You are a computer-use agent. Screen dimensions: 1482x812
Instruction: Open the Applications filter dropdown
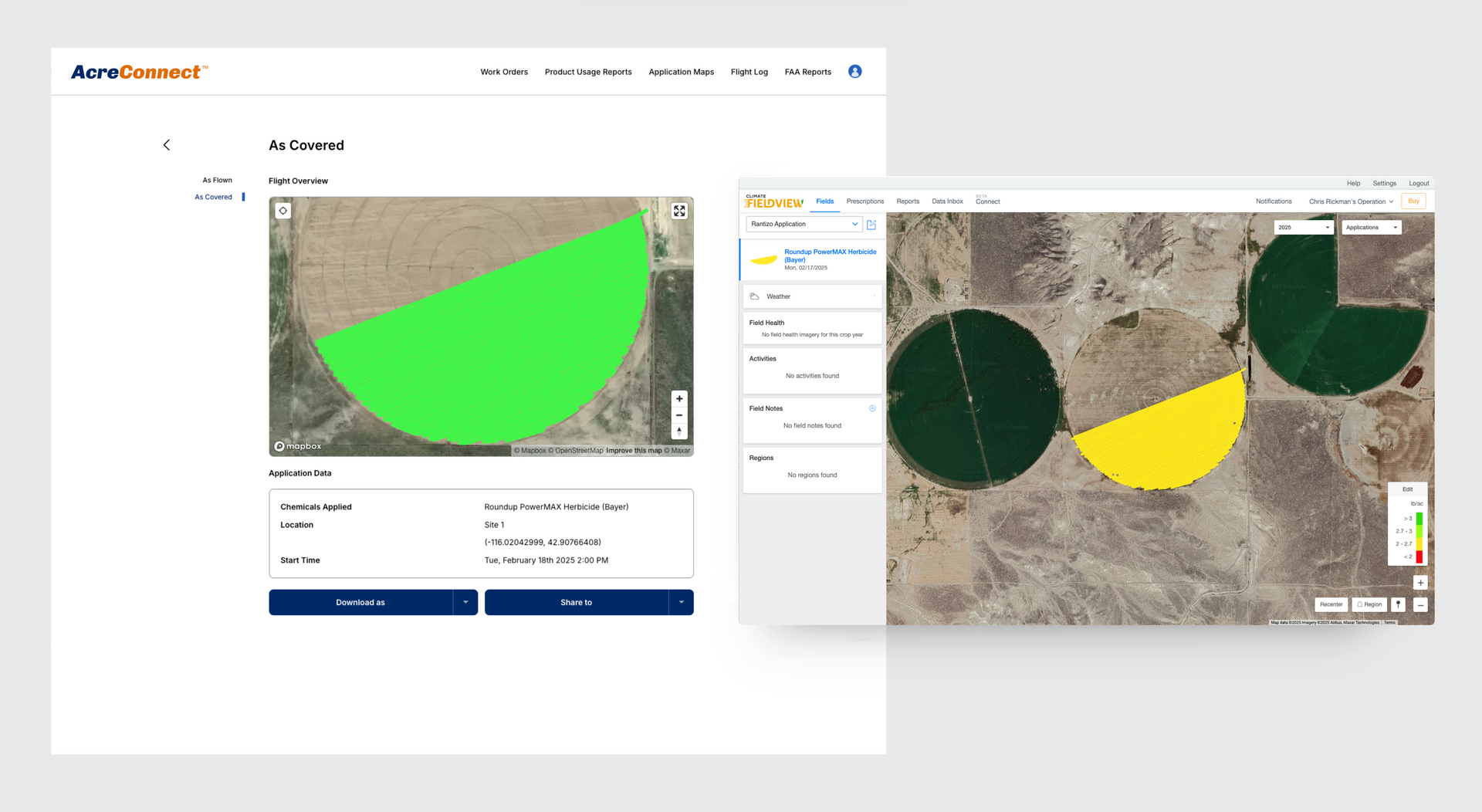click(x=1371, y=227)
